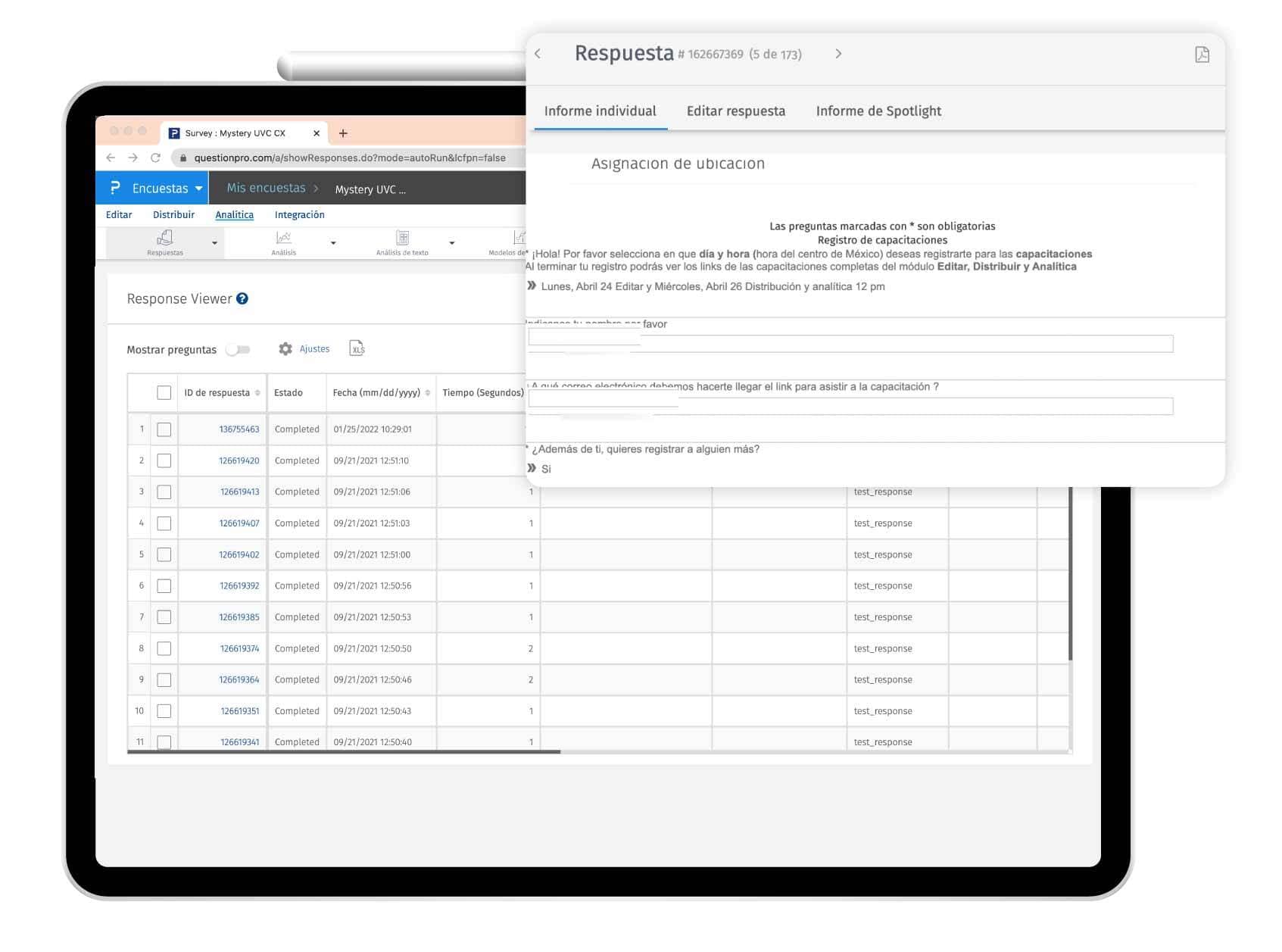Select checkbox for response 126619364
This screenshot has width=1282, height=952.
164,680
